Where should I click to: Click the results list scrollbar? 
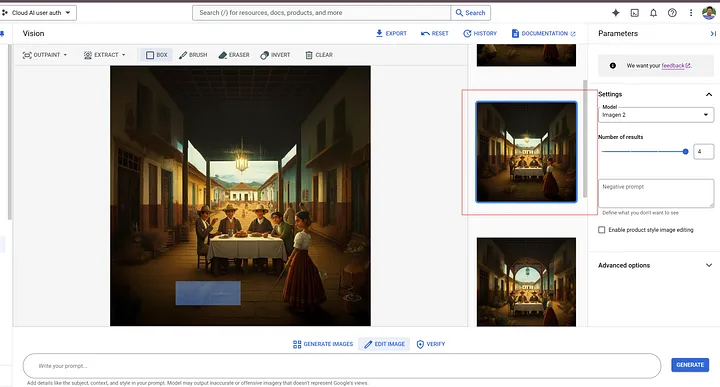585,139
